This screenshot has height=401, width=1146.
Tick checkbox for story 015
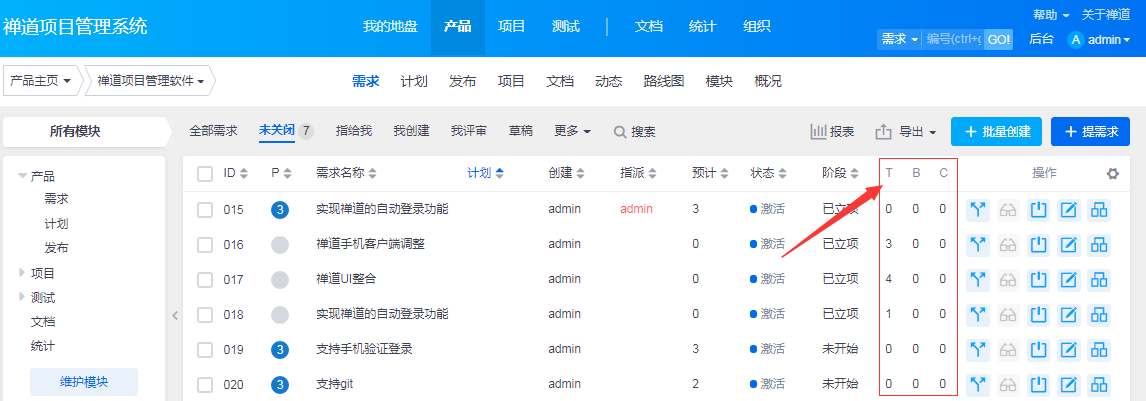point(205,210)
